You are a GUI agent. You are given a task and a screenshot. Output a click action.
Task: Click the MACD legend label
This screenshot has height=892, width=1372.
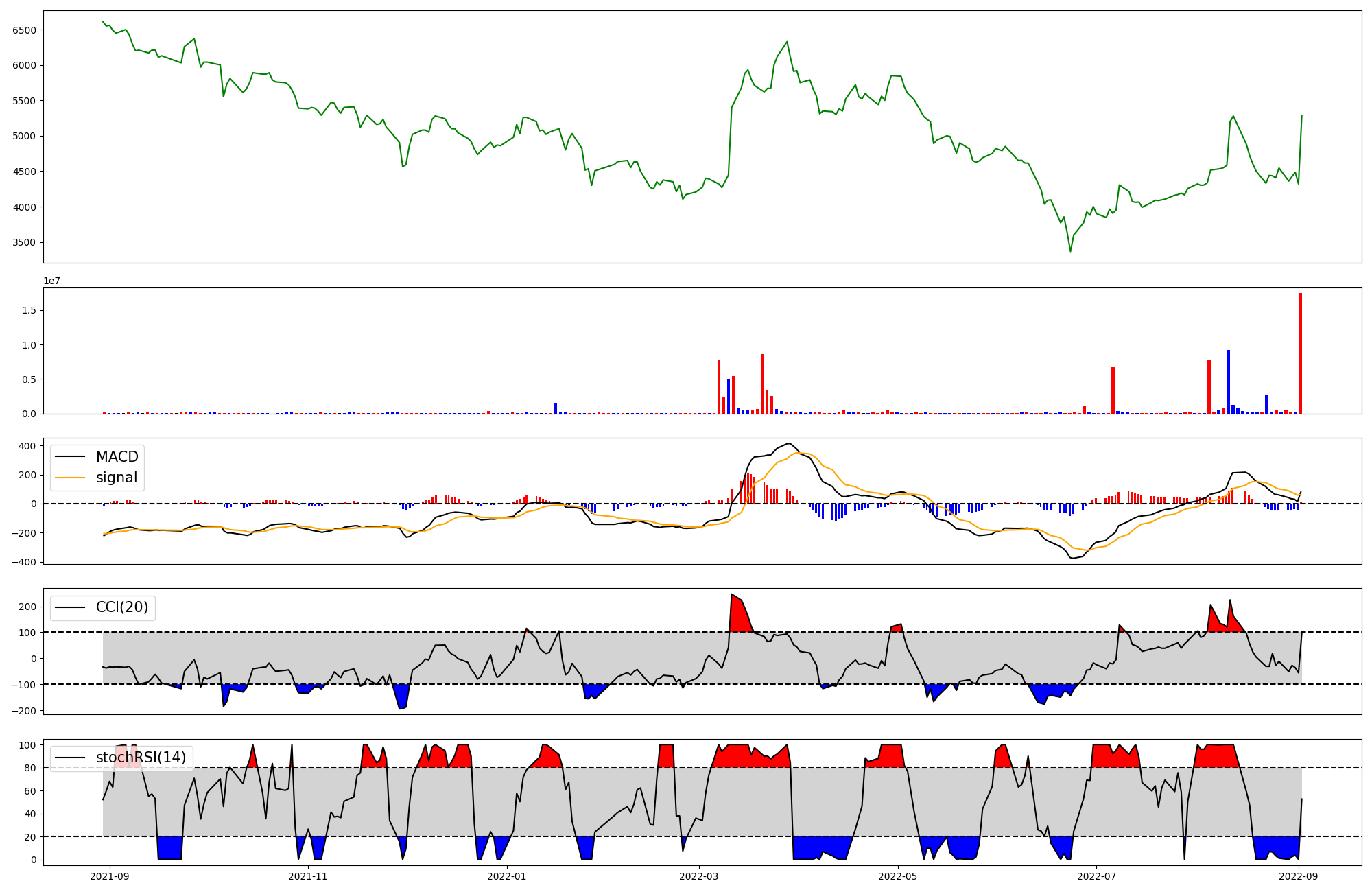(x=117, y=457)
